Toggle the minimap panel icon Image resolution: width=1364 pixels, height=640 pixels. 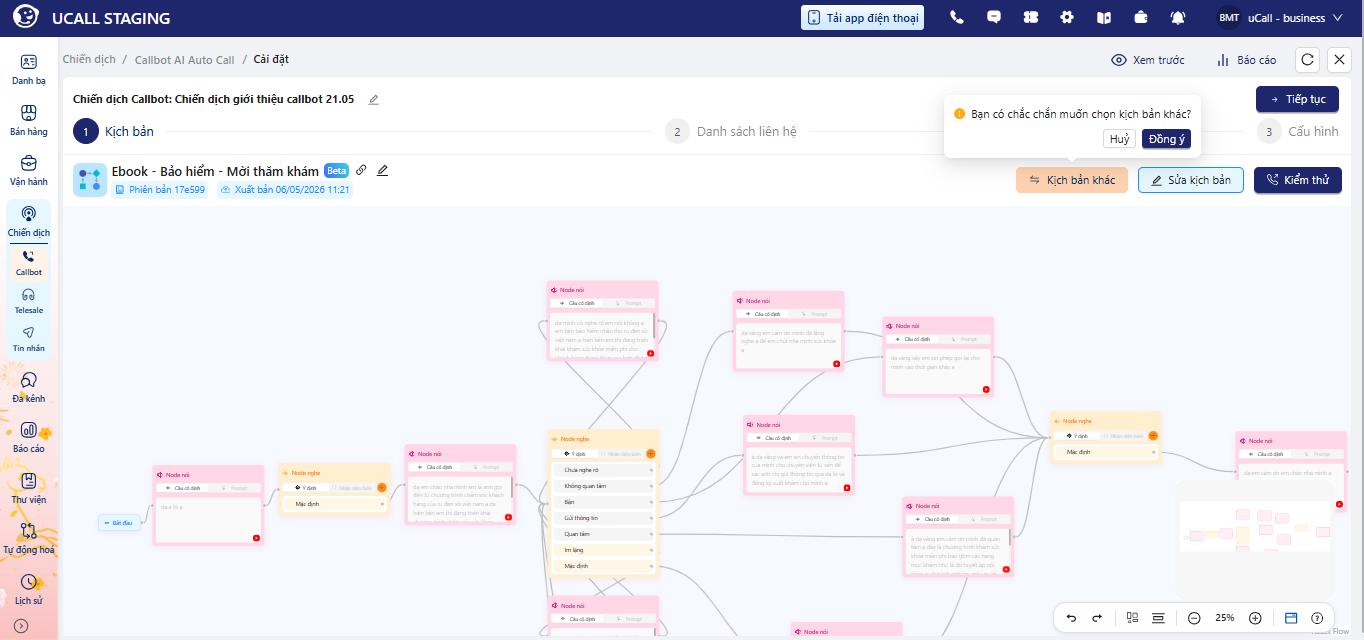tap(1291, 618)
